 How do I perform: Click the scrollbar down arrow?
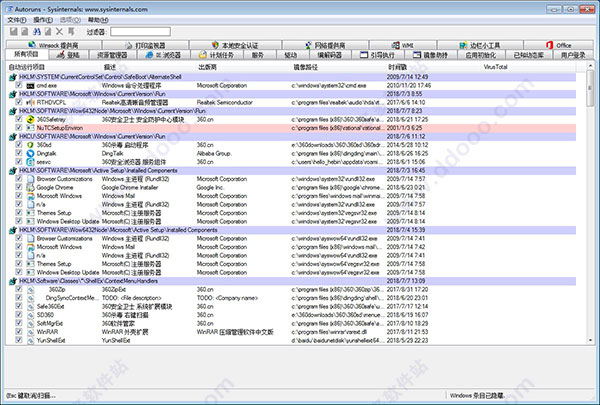click(x=590, y=340)
